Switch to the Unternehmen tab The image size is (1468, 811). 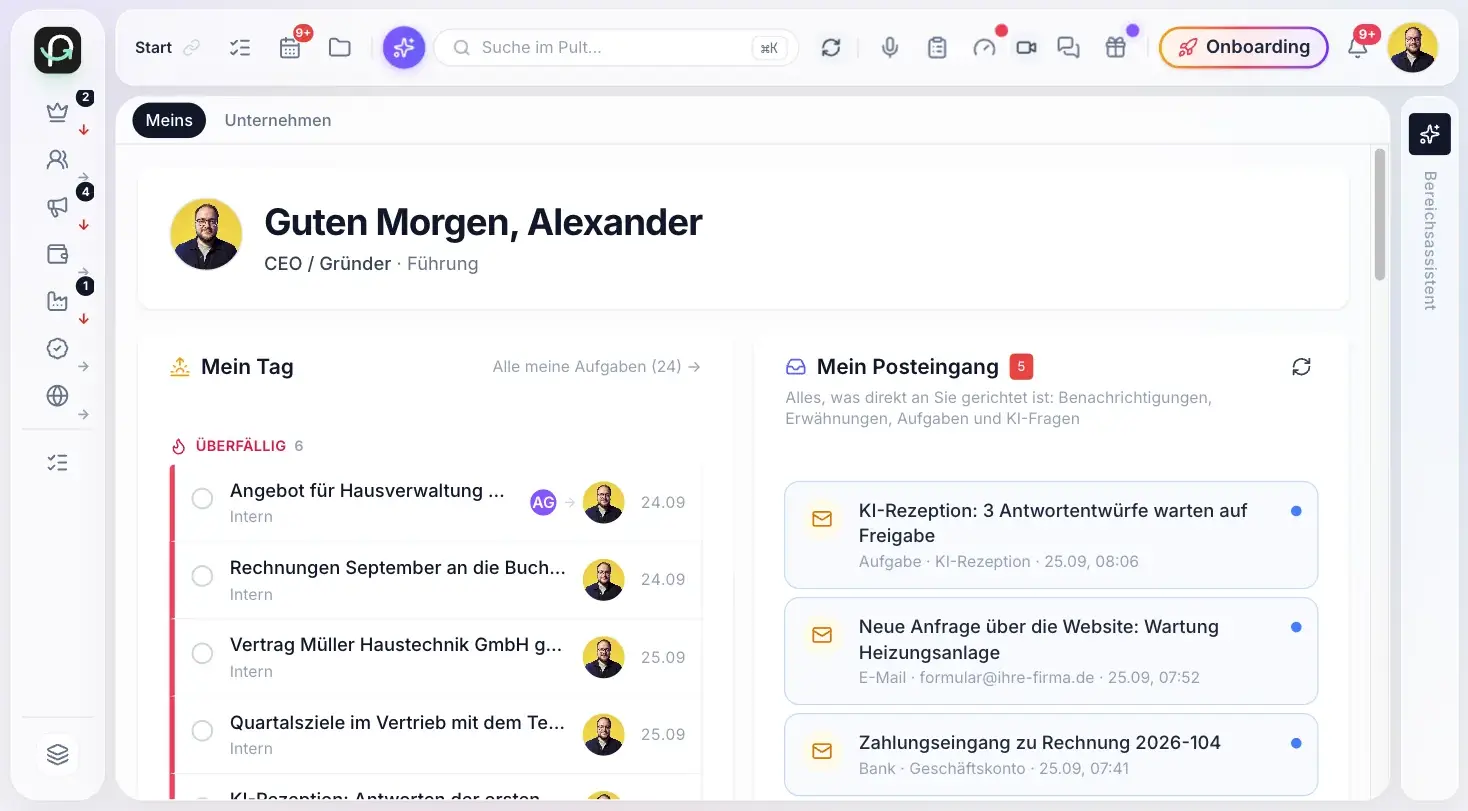pos(278,120)
